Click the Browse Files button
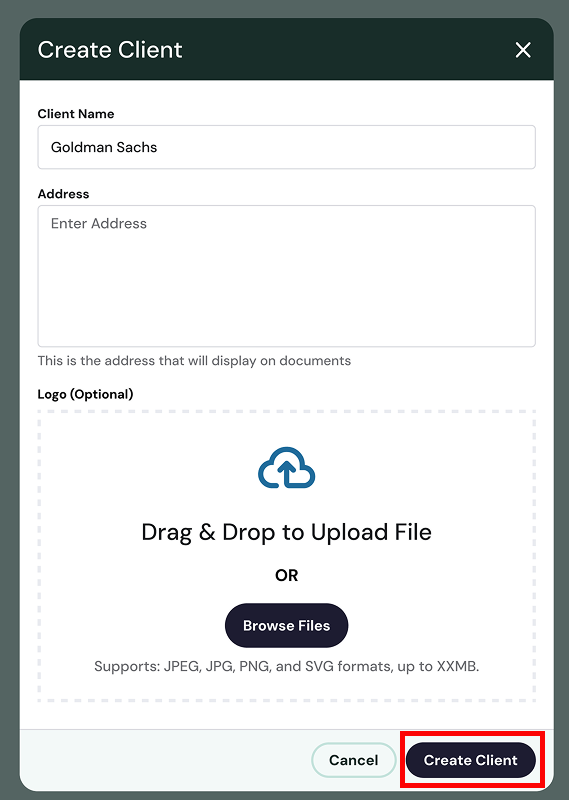The width and height of the screenshot is (569, 800). [286, 626]
